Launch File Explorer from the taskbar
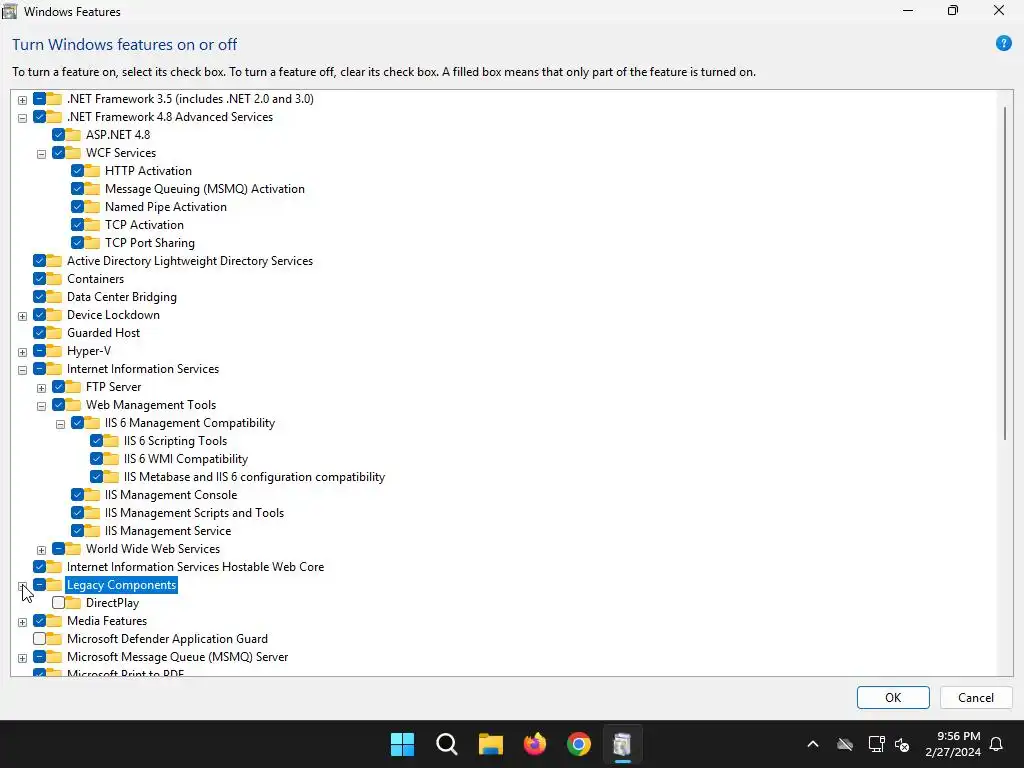 (x=490, y=744)
